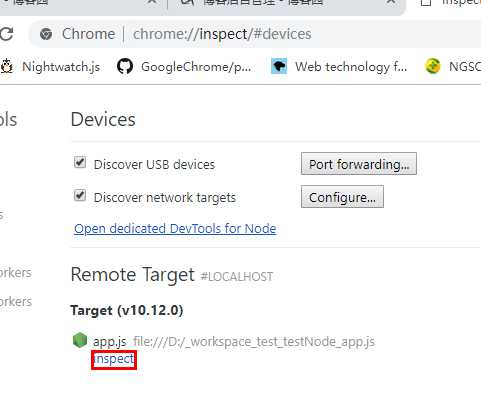
Task: Click the inspect link under app.js
Action: click(x=114, y=359)
